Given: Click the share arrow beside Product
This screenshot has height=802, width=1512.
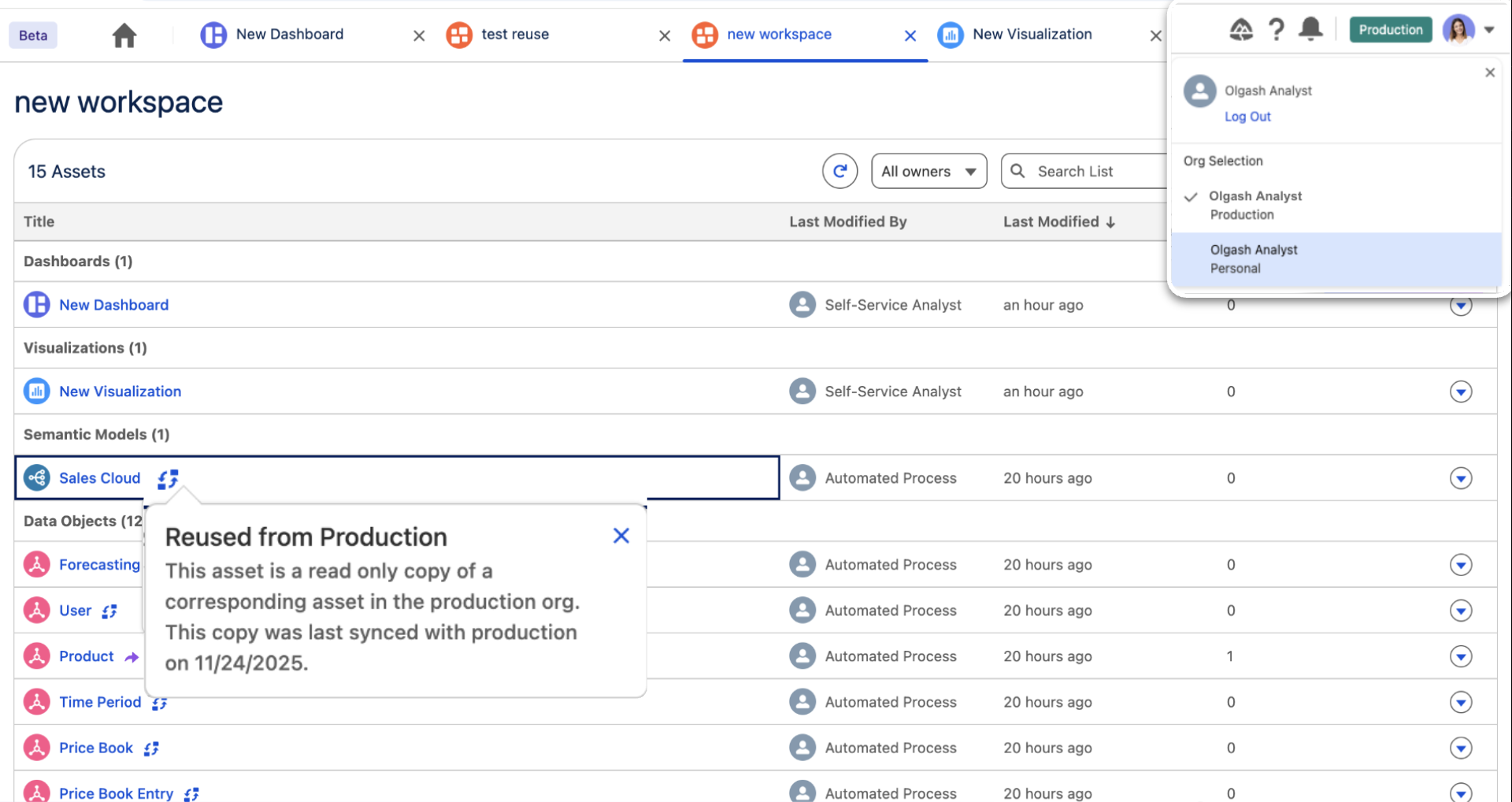Looking at the screenshot, I should pos(131,656).
